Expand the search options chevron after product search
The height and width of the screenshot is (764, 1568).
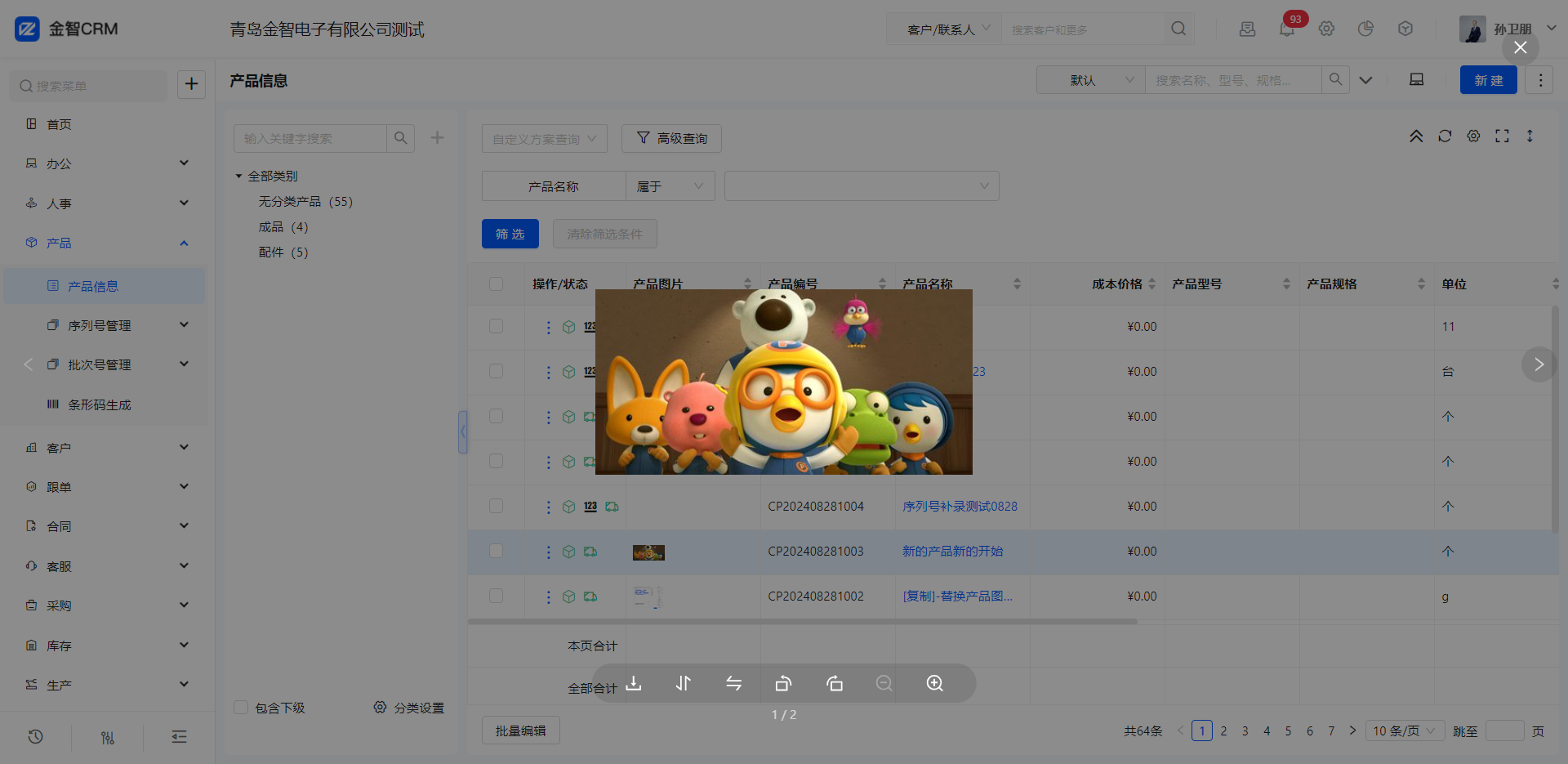[x=1365, y=80]
